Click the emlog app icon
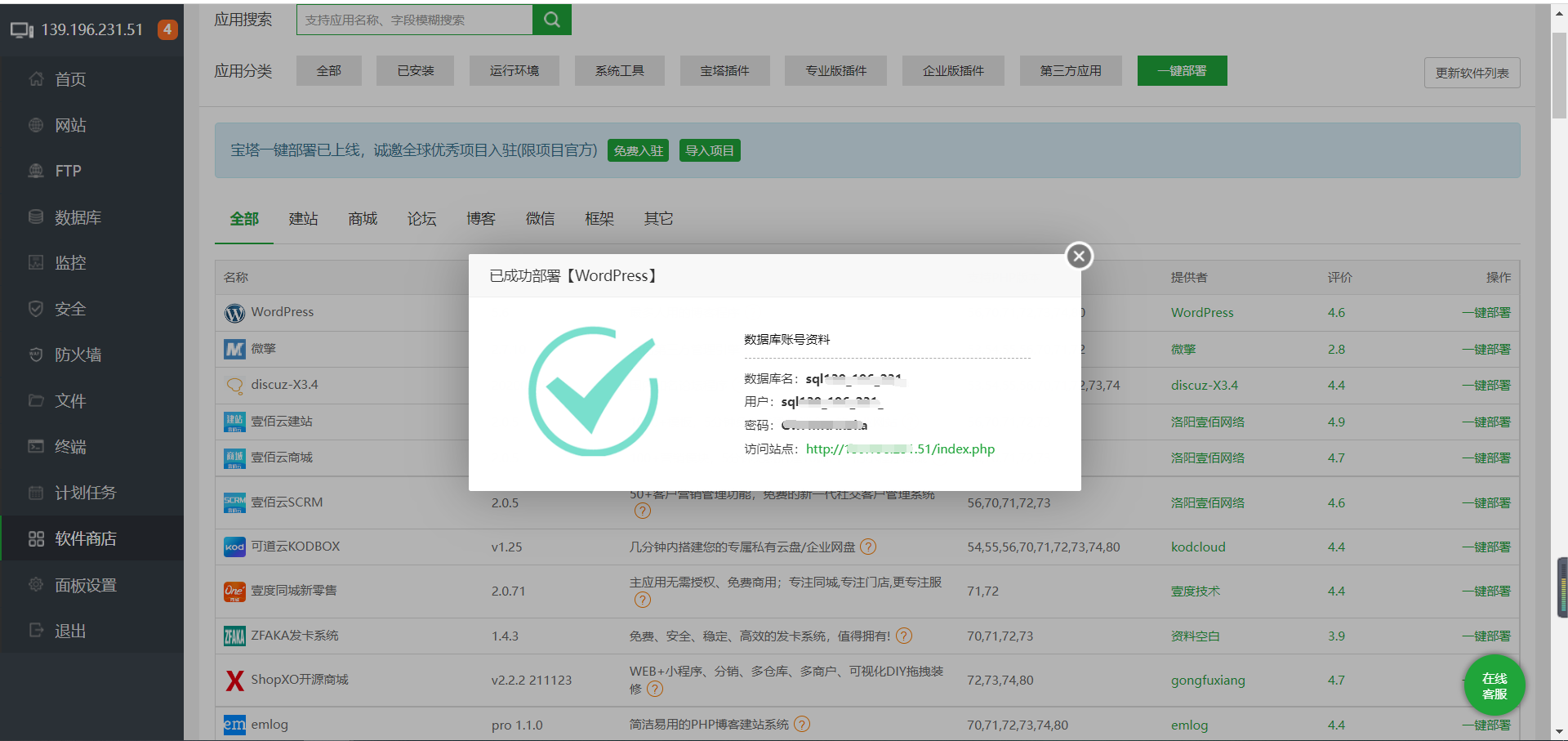The height and width of the screenshot is (741, 1568). coord(234,725)
